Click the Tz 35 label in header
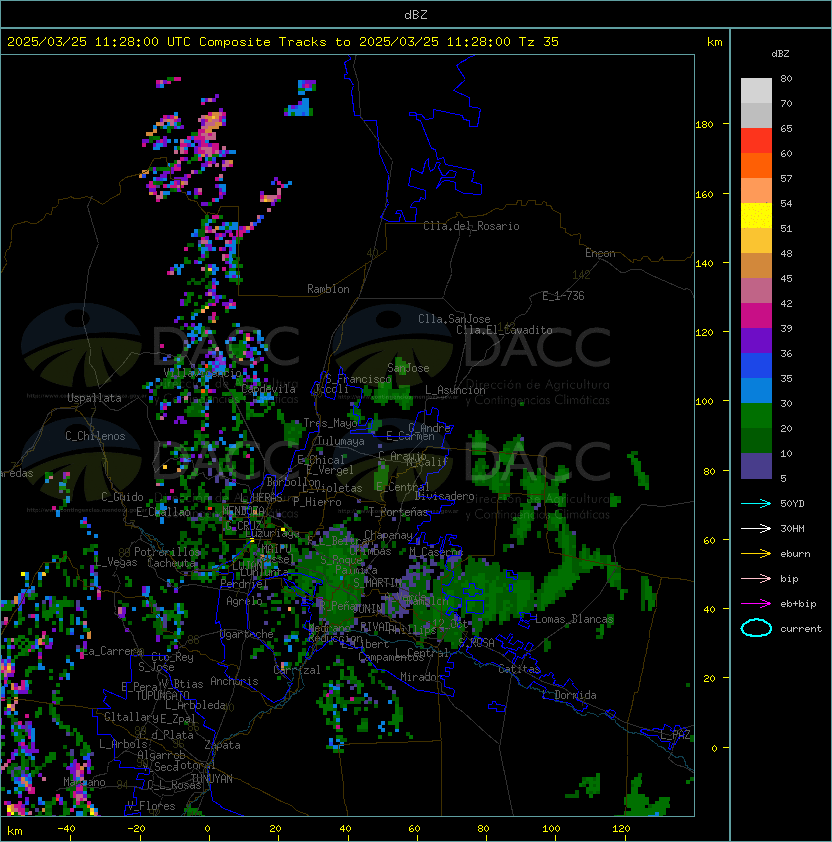The width and height of the screenshot is (832, 842). (539, 42)
